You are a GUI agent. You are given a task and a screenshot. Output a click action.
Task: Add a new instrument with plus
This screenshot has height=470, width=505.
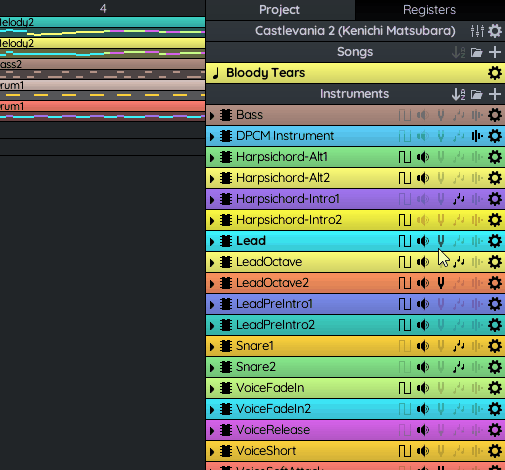pyautogui.click(x=495, y=94)
